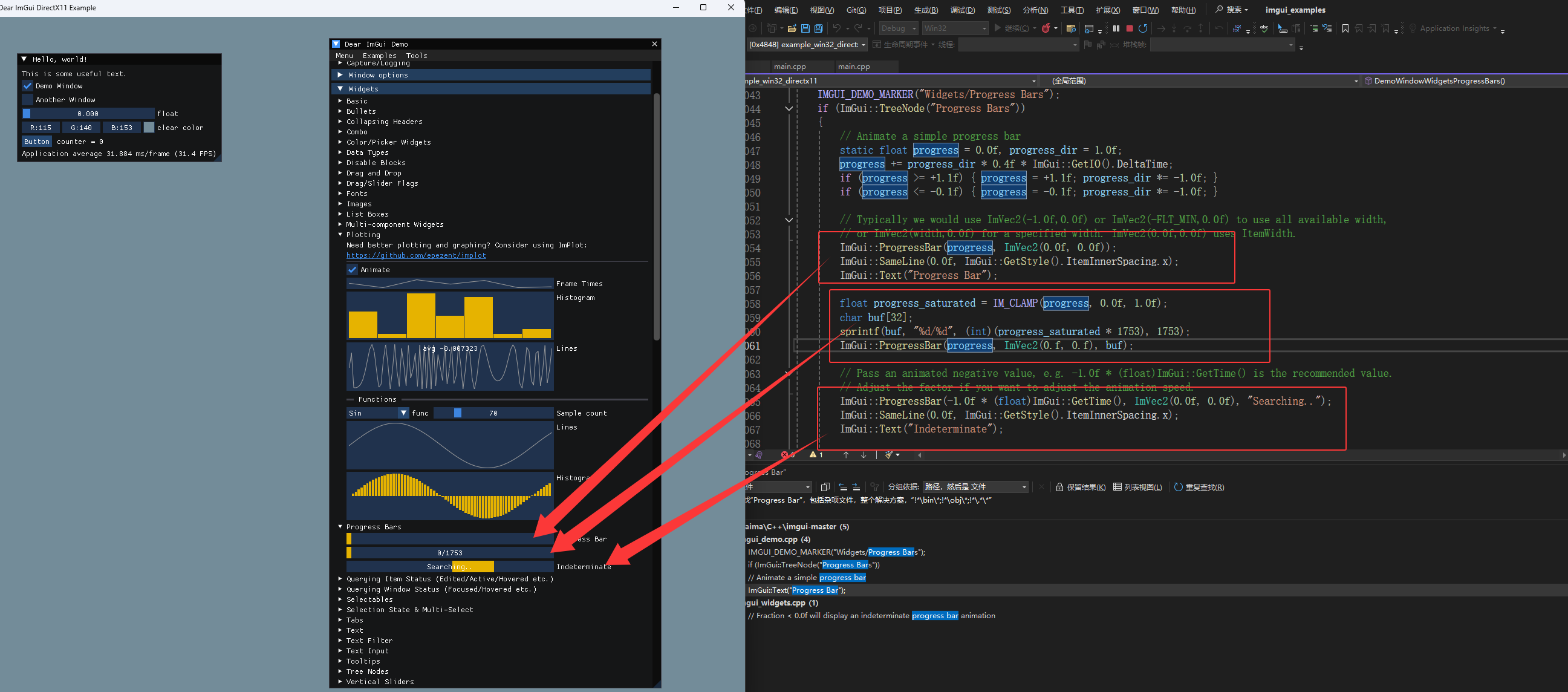Image resolution: width=1568 pixels, height=692 pixels.
Task: Click the Step Into debugging icon
Action: tap(1174, 28)
